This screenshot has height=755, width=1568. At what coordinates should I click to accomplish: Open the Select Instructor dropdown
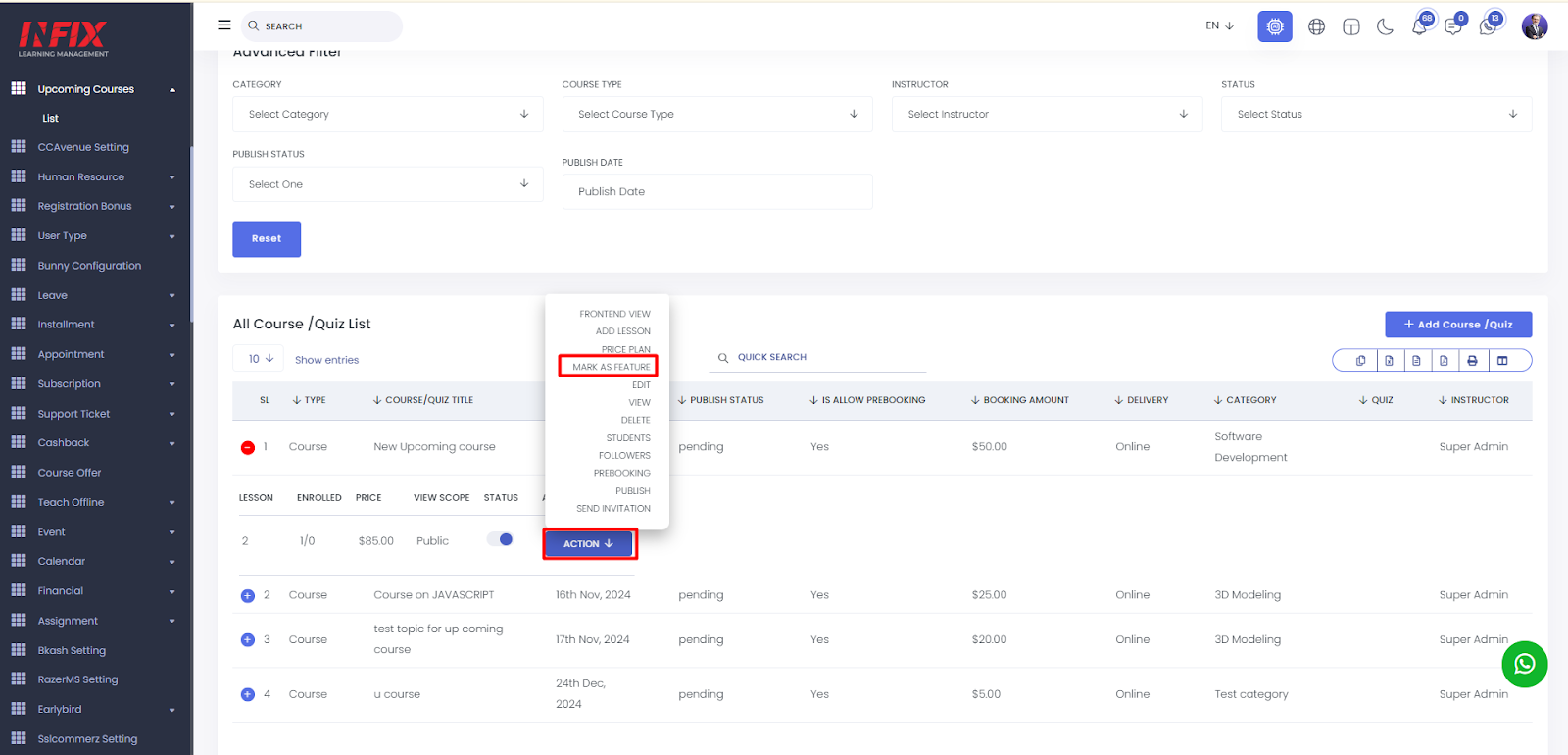(x=1047, y=114)
